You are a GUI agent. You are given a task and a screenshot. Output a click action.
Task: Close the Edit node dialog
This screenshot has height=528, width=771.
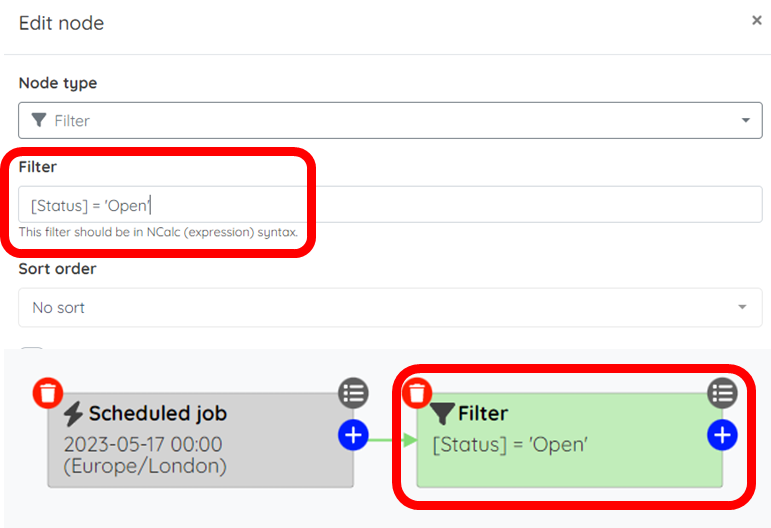[757, 21]
